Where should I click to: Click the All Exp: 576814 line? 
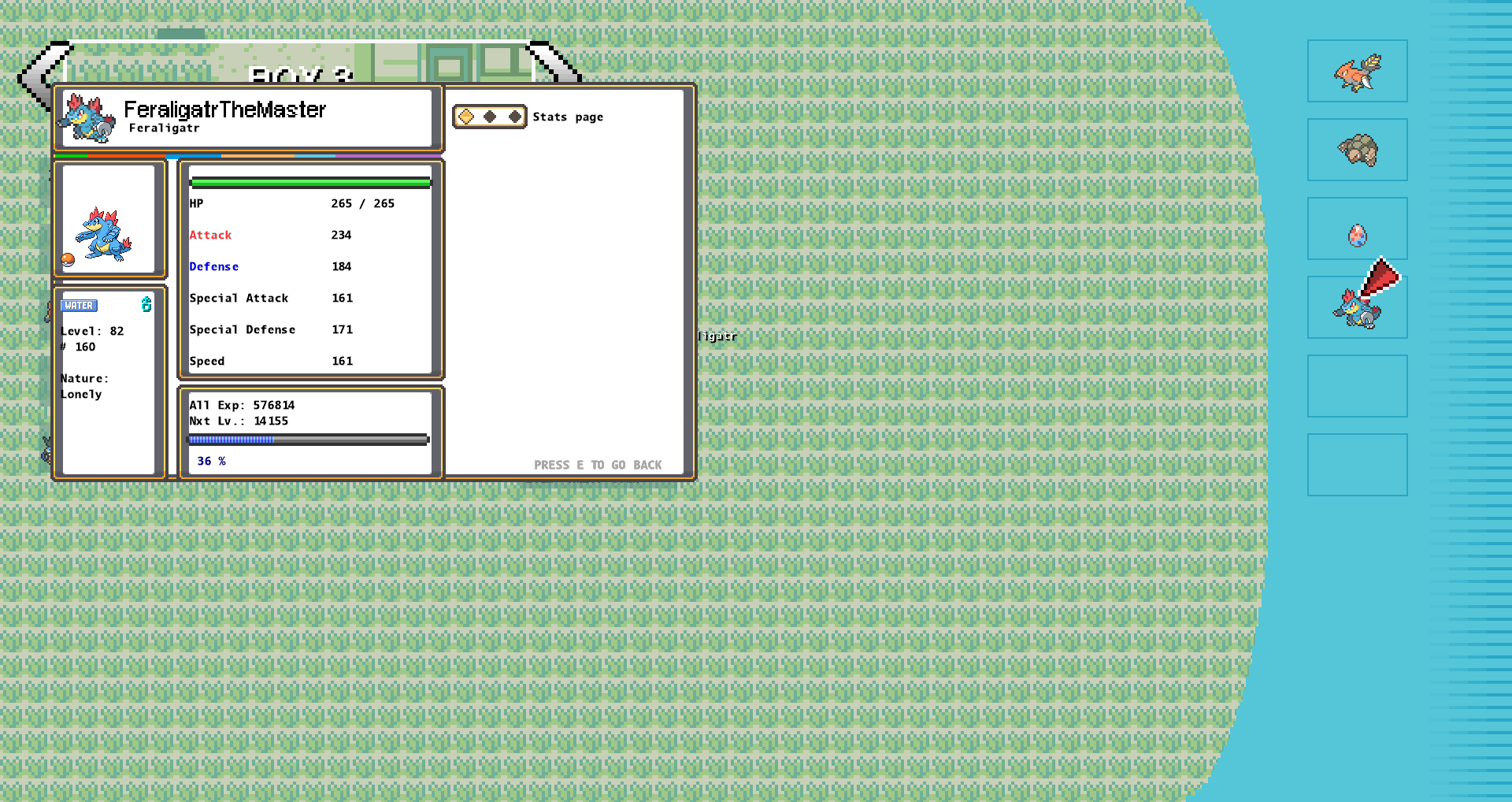[242, 405]
